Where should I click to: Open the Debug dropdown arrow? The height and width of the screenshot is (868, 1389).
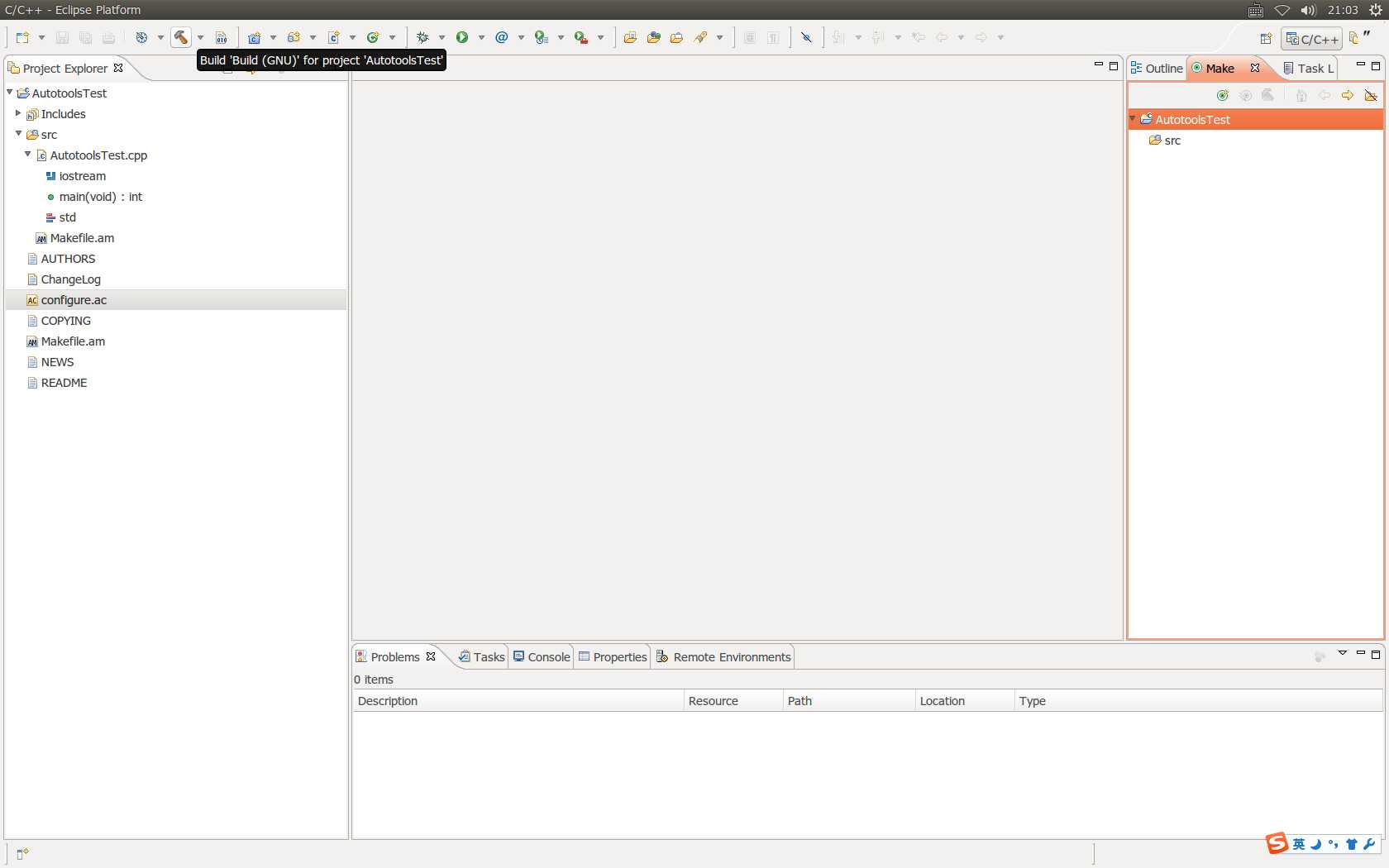coord(442,37)
